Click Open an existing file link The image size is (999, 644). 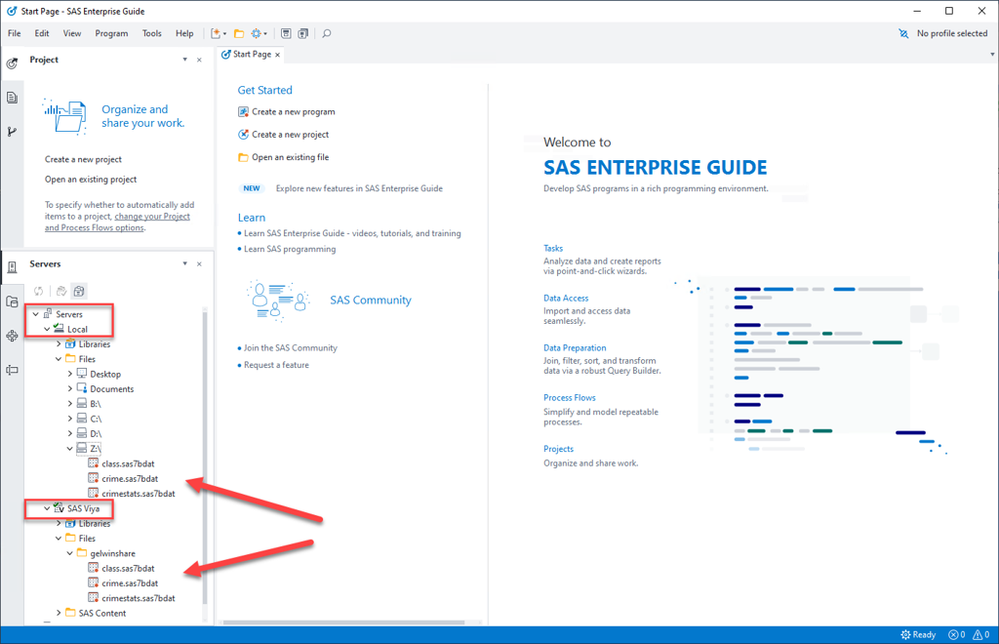tap(290, 157)
